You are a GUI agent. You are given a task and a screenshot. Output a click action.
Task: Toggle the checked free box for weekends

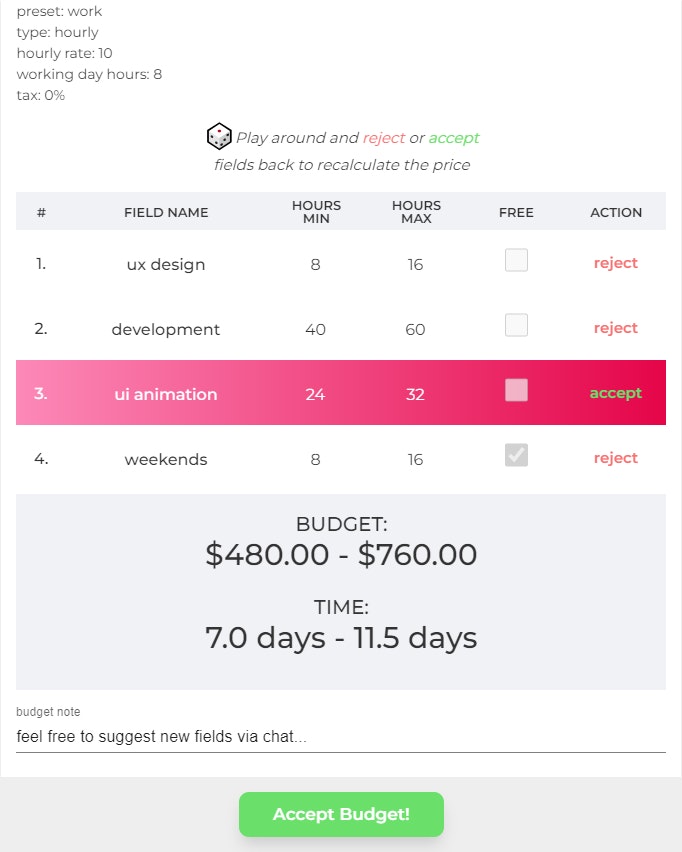516,455
